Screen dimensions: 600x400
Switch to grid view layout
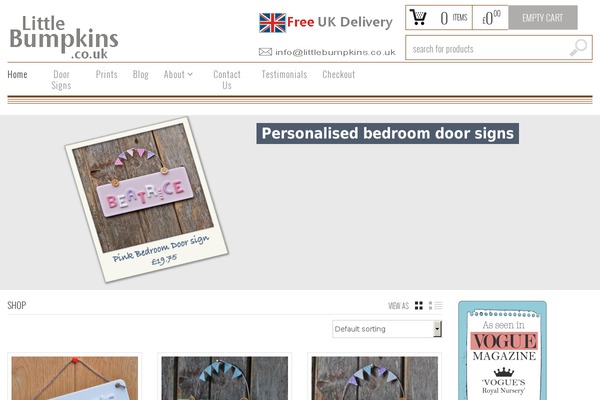tap(419, 305)
